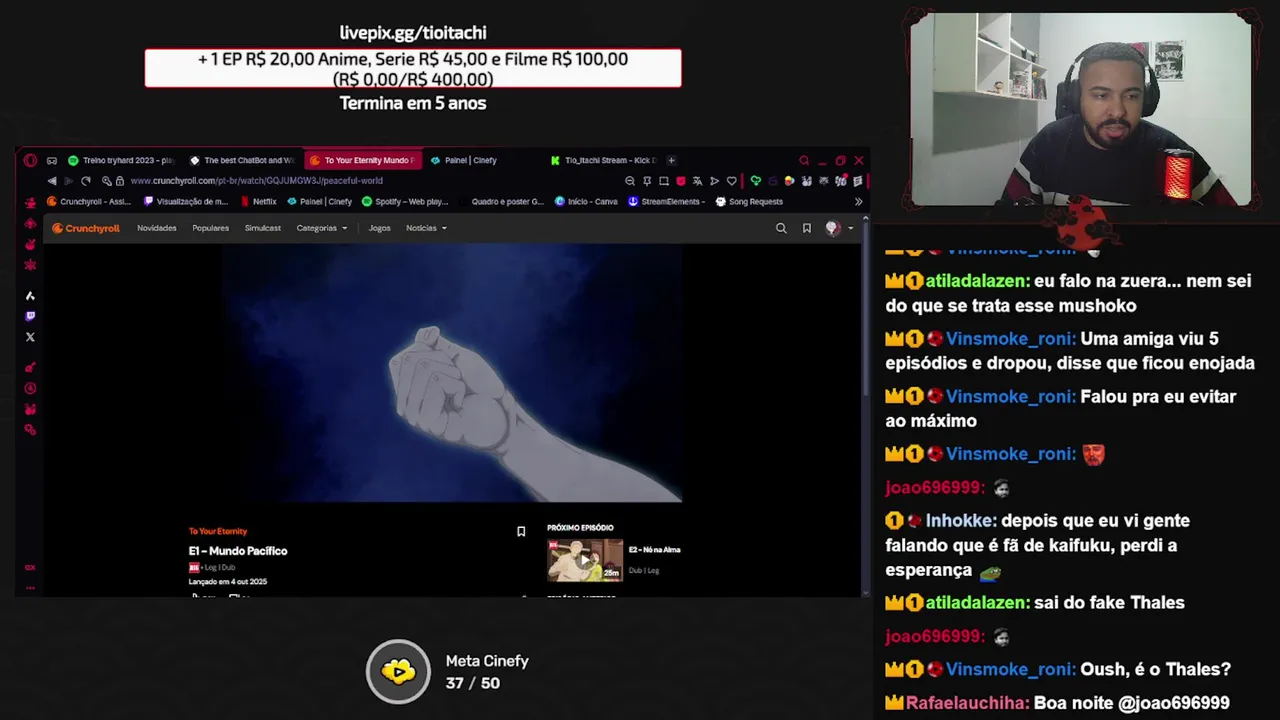This screenshot has width=1280, height=720.
Task: Open the Opera GX menu logo
Action: [x=30, y=160]
